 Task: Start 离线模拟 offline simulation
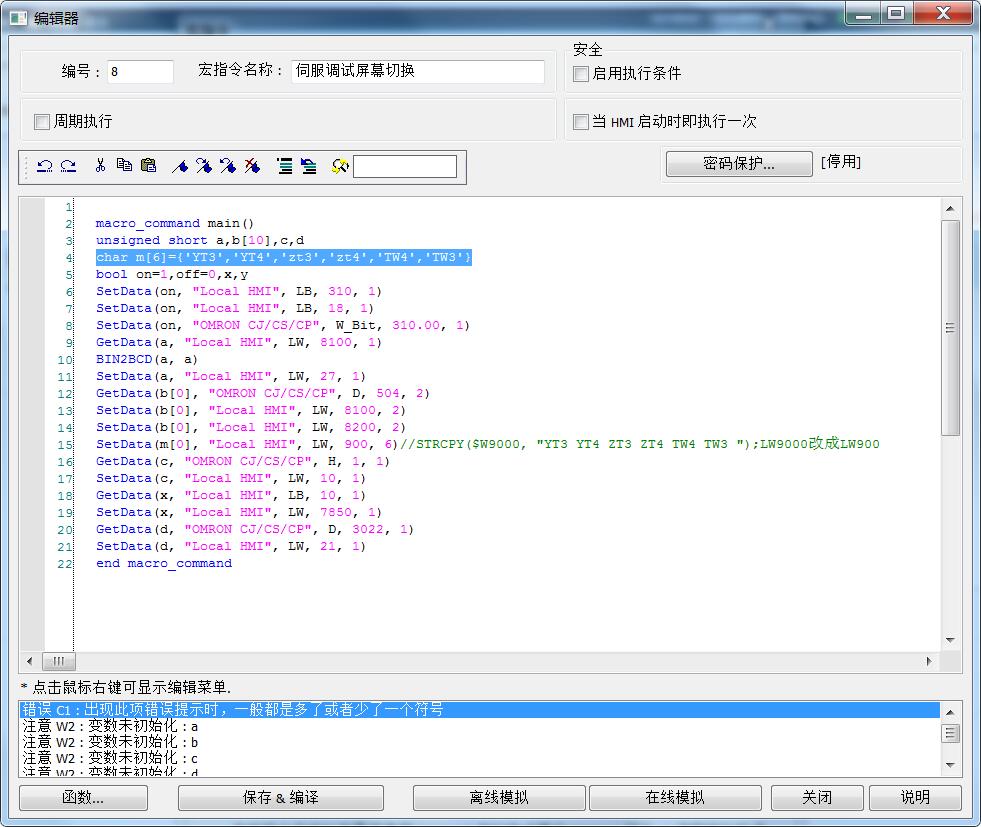point(499,797)
